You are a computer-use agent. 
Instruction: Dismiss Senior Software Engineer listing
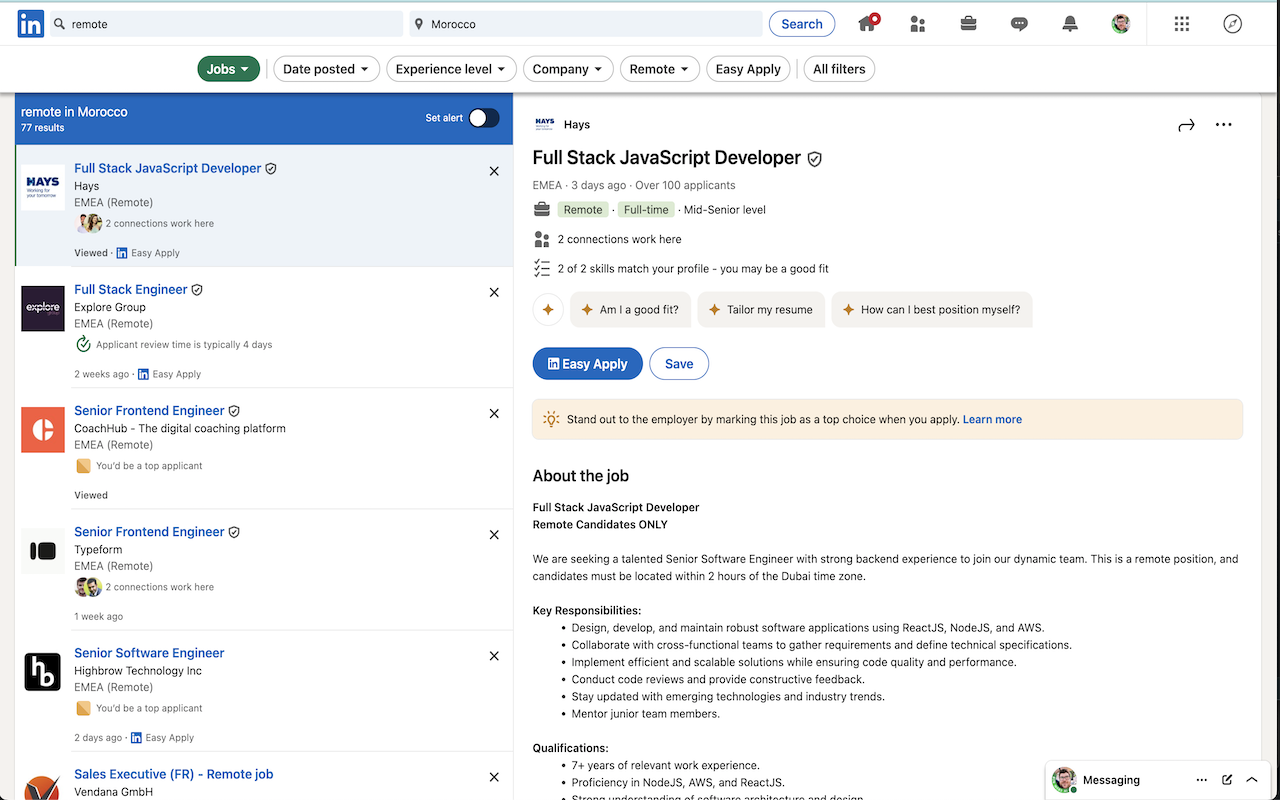(x=494, y=656)
